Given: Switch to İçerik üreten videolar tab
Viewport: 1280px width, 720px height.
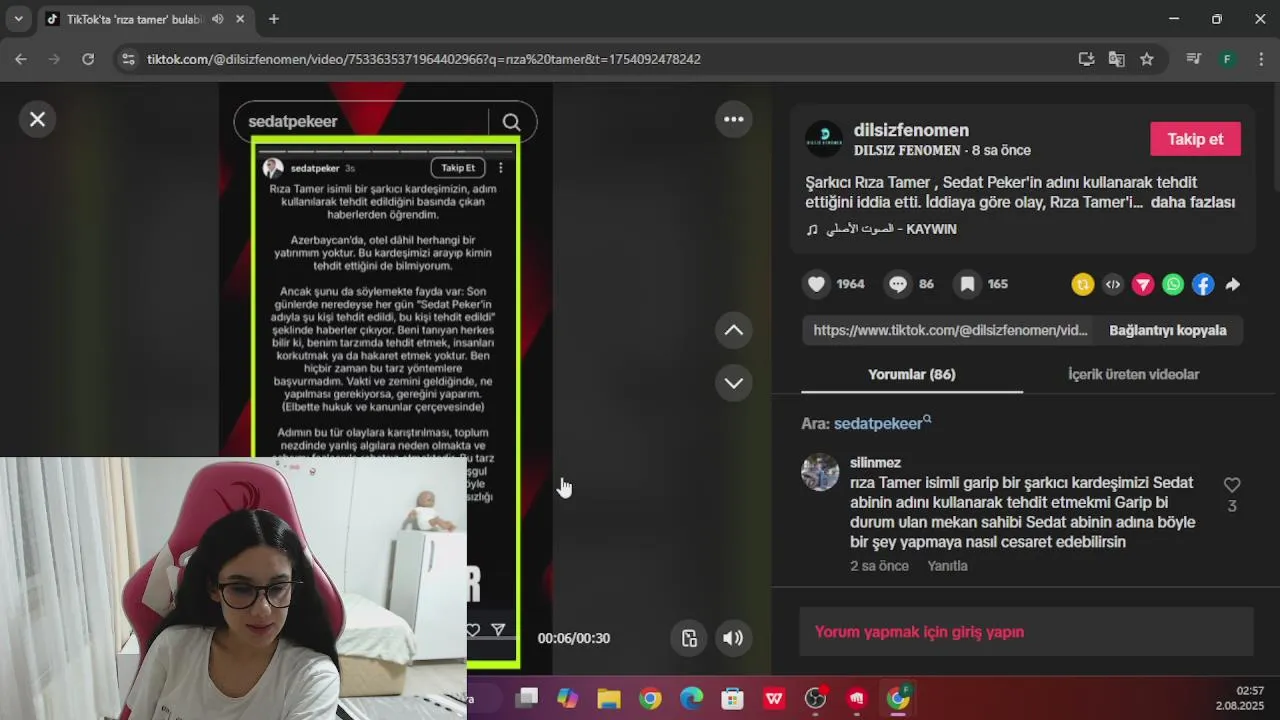Looking at the screenshot, I should pos(1133,374).
